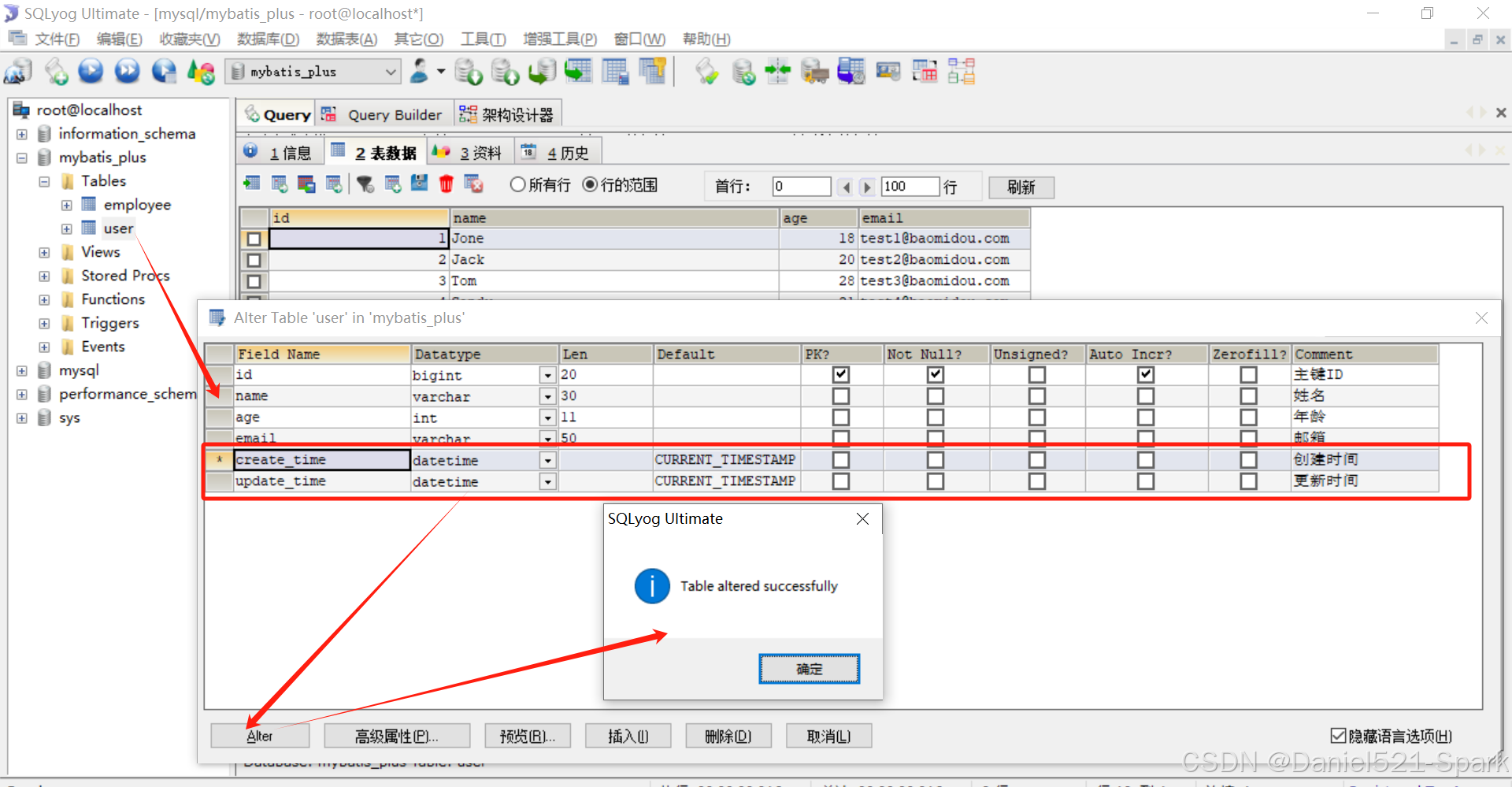Image resolution: width=1512 pixels, height=787 pixels.
Task: Click the table import icon with green arrow
Action: (x=579, y=72)
